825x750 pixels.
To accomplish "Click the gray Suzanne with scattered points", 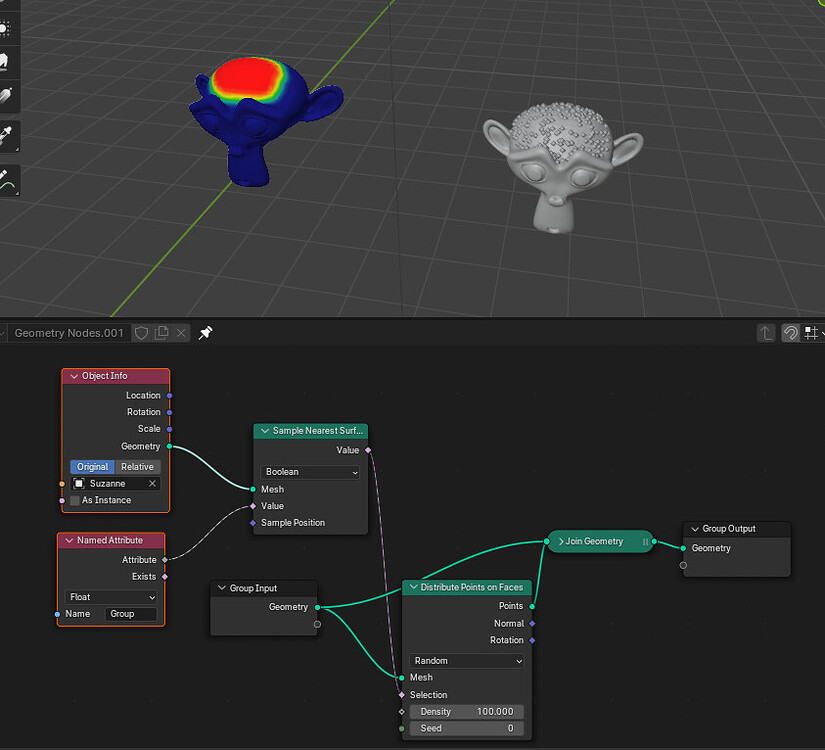I will click(562, 167).
